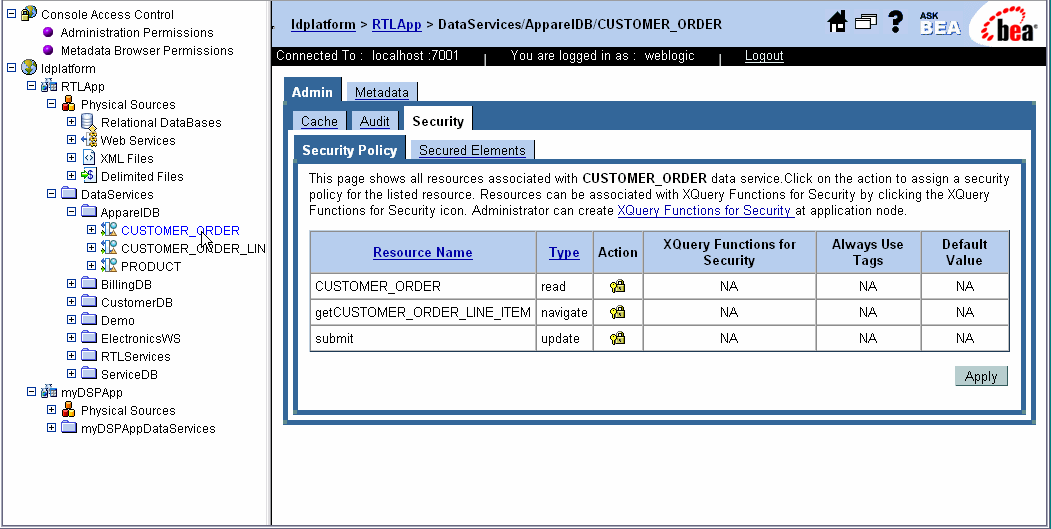Screen dimensions: 1051x529
Task: Click the CUSTOMER_ORDER data service icon
Action: [109, 230]
